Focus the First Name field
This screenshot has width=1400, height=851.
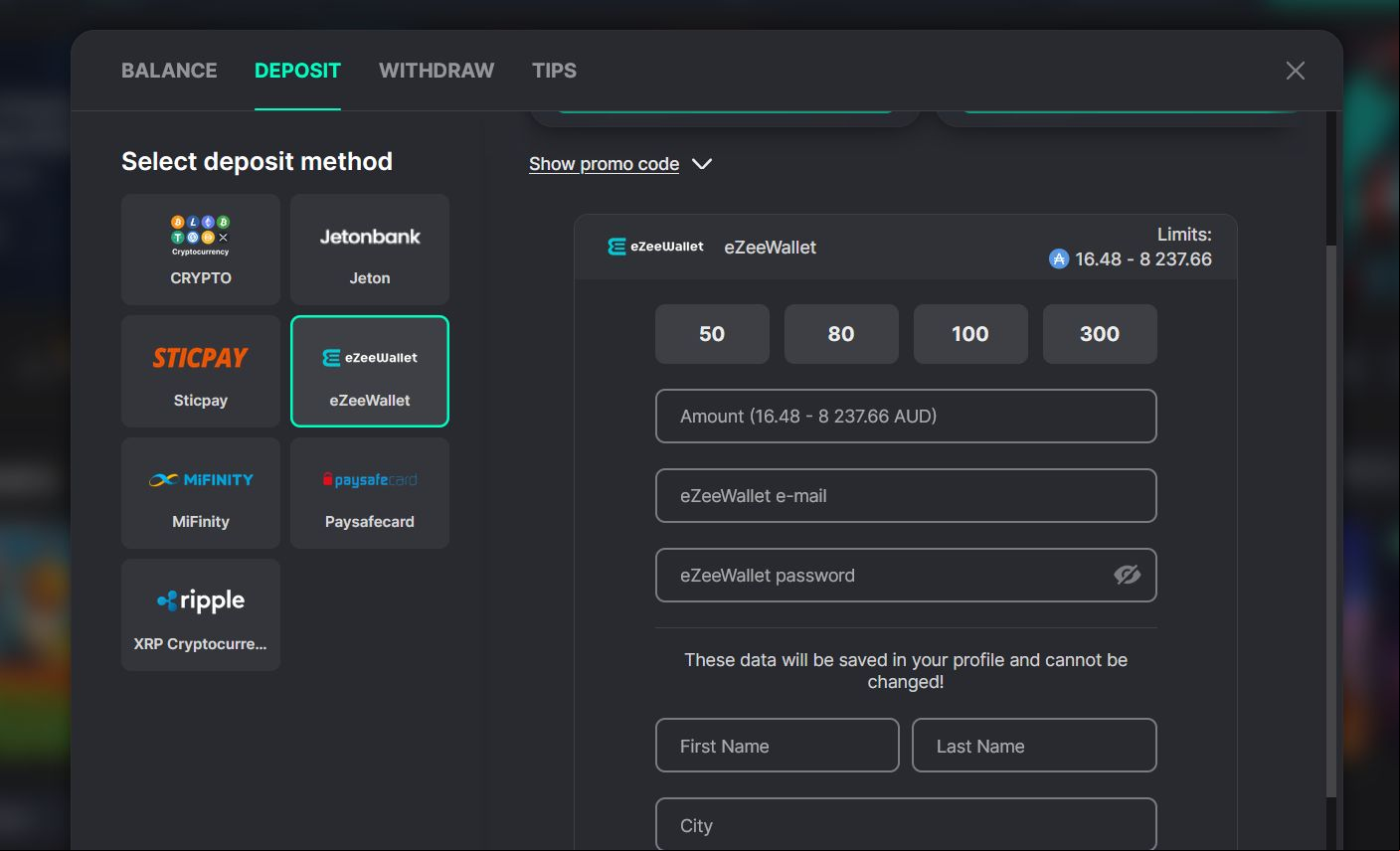pyautogui.click(x=778, y=746)
